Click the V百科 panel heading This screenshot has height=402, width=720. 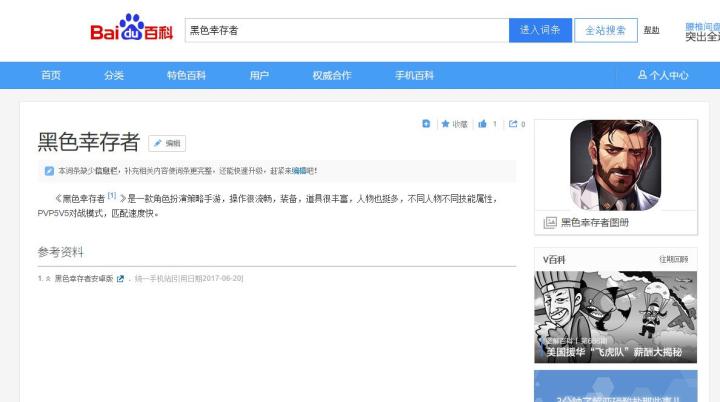click(x=554, y=260)
